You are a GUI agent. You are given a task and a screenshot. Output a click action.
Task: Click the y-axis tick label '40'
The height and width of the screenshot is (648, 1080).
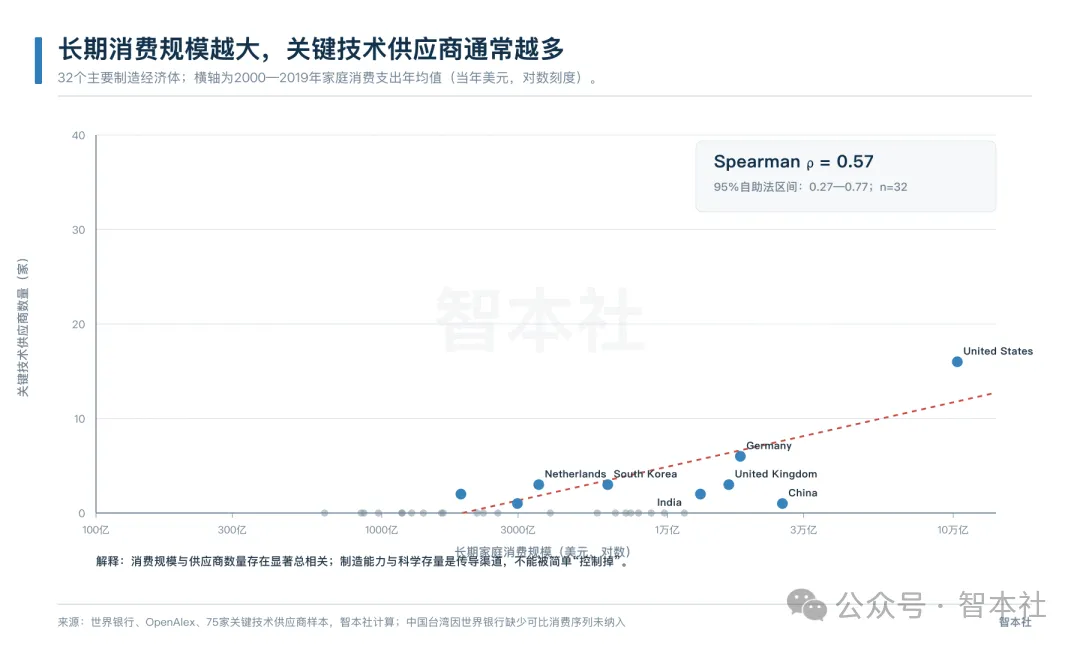point(79,136)
